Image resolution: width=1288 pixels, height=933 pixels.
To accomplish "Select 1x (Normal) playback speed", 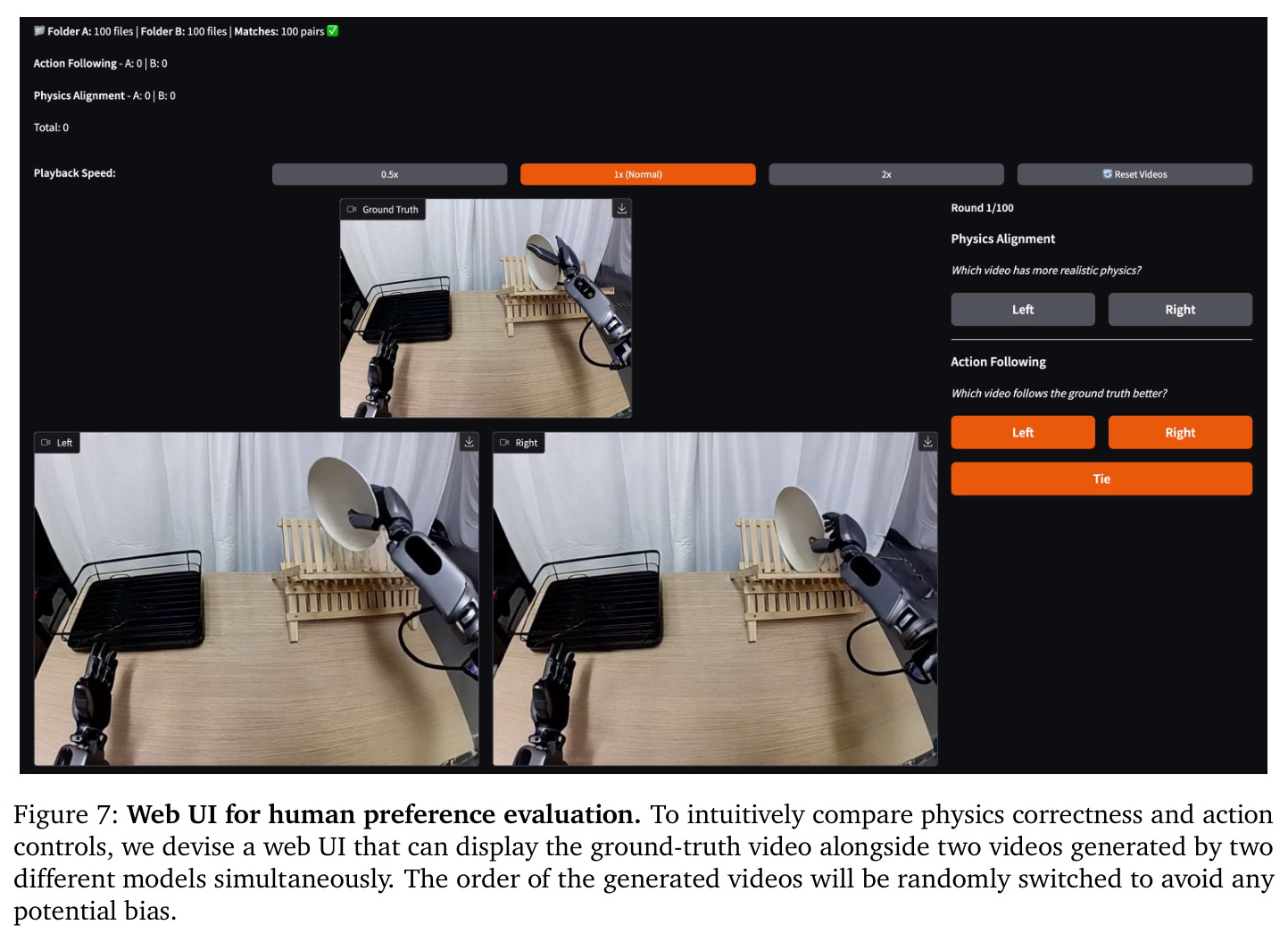I will point(638,174).
